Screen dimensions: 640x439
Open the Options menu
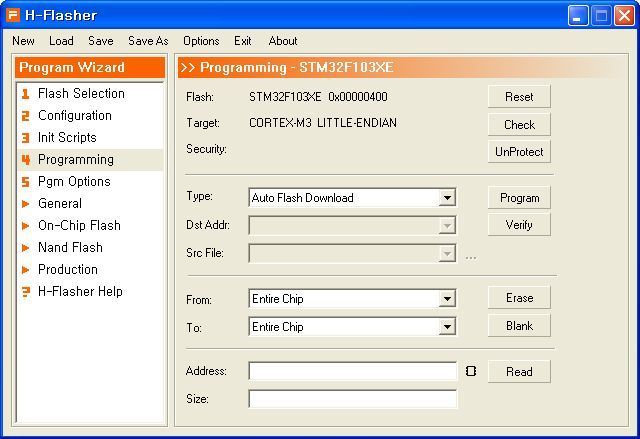tap(201, 41)
